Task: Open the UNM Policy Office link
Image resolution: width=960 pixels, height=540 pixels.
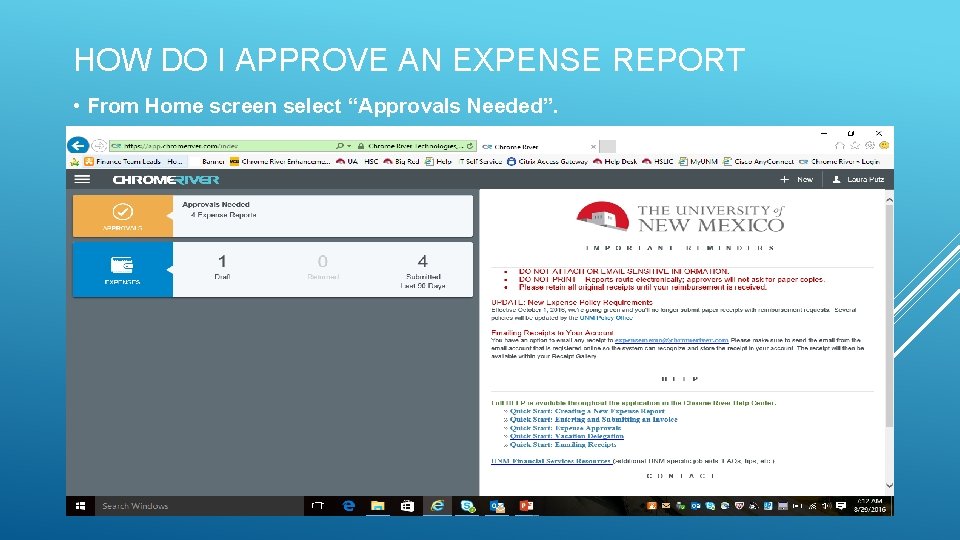Action: pyautogui.click(x=606, y=318)
